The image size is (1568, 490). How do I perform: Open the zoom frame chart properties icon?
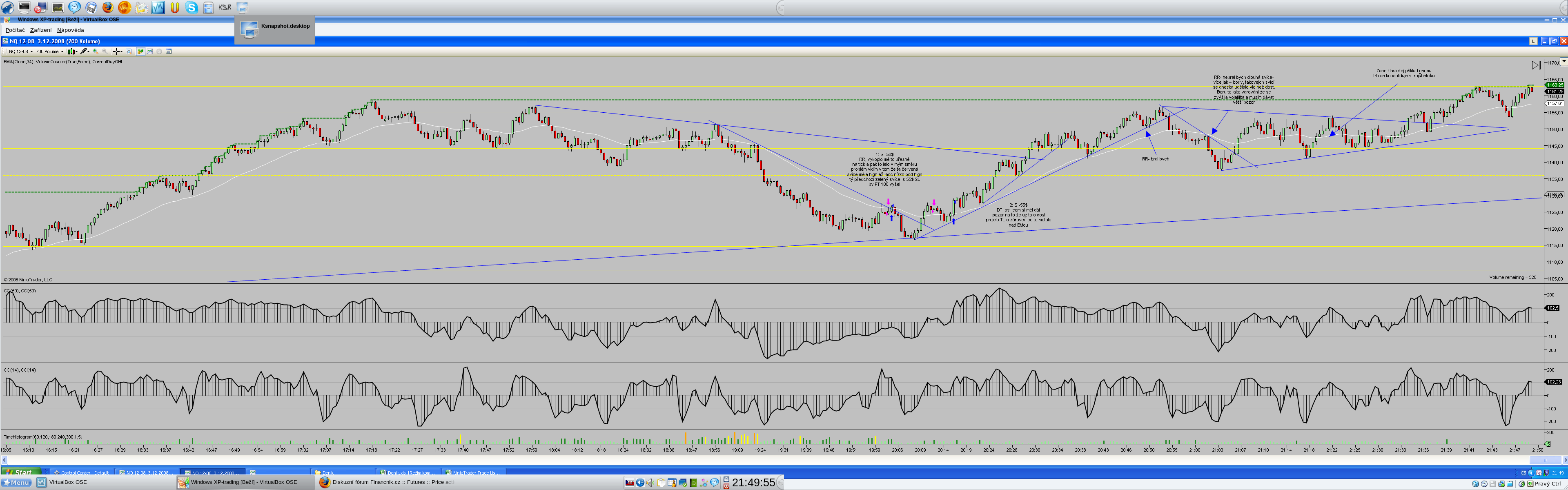[x=129, y=52]
